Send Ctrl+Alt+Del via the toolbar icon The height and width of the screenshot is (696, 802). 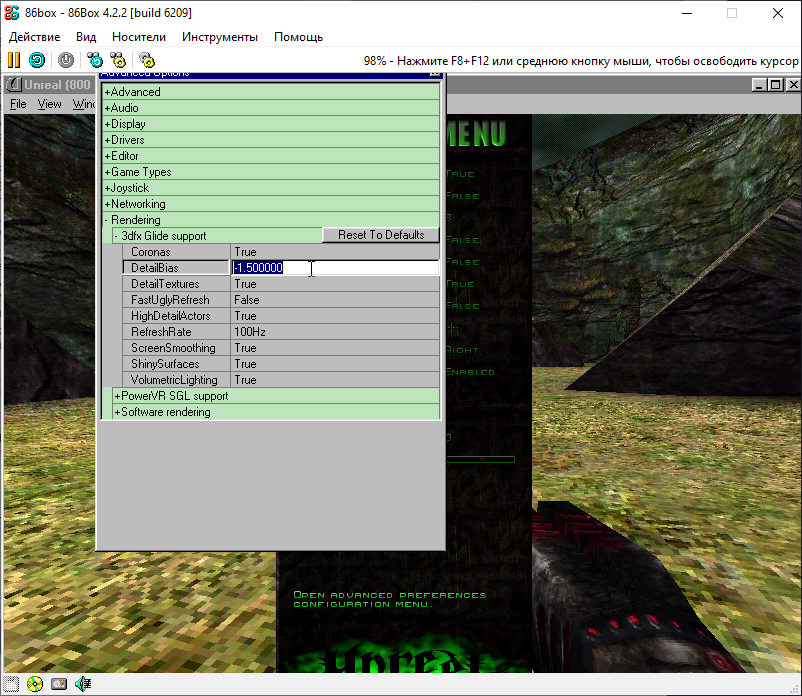point(94,60)
